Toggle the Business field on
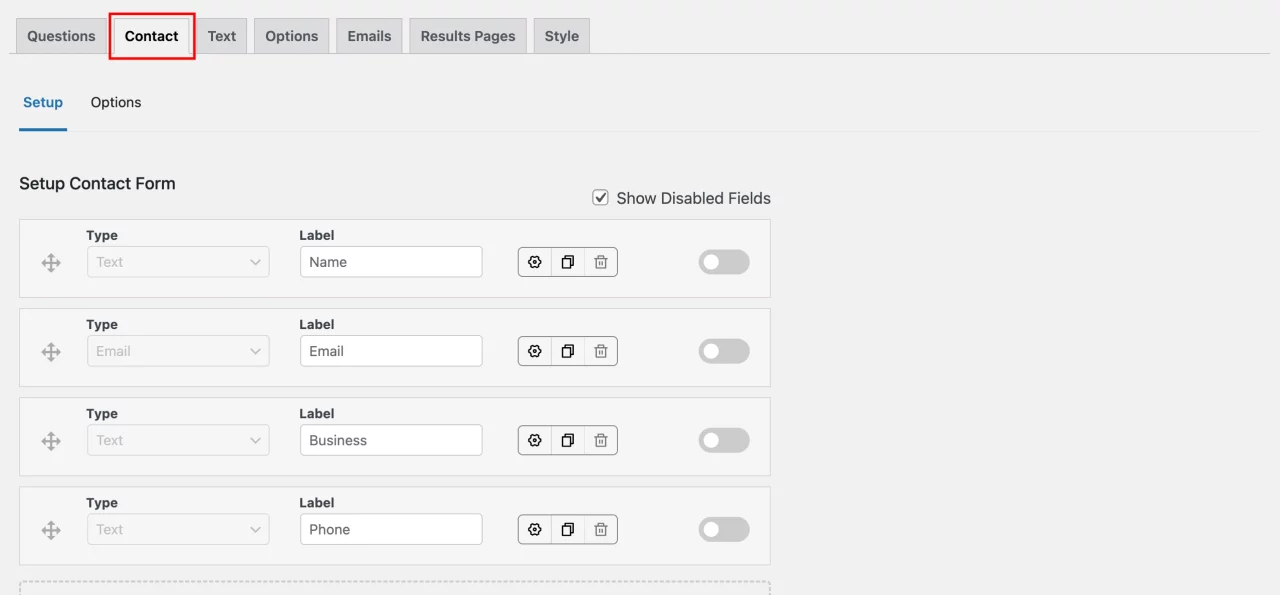This screenshot has width=1280, height=595. coord(723,439)
